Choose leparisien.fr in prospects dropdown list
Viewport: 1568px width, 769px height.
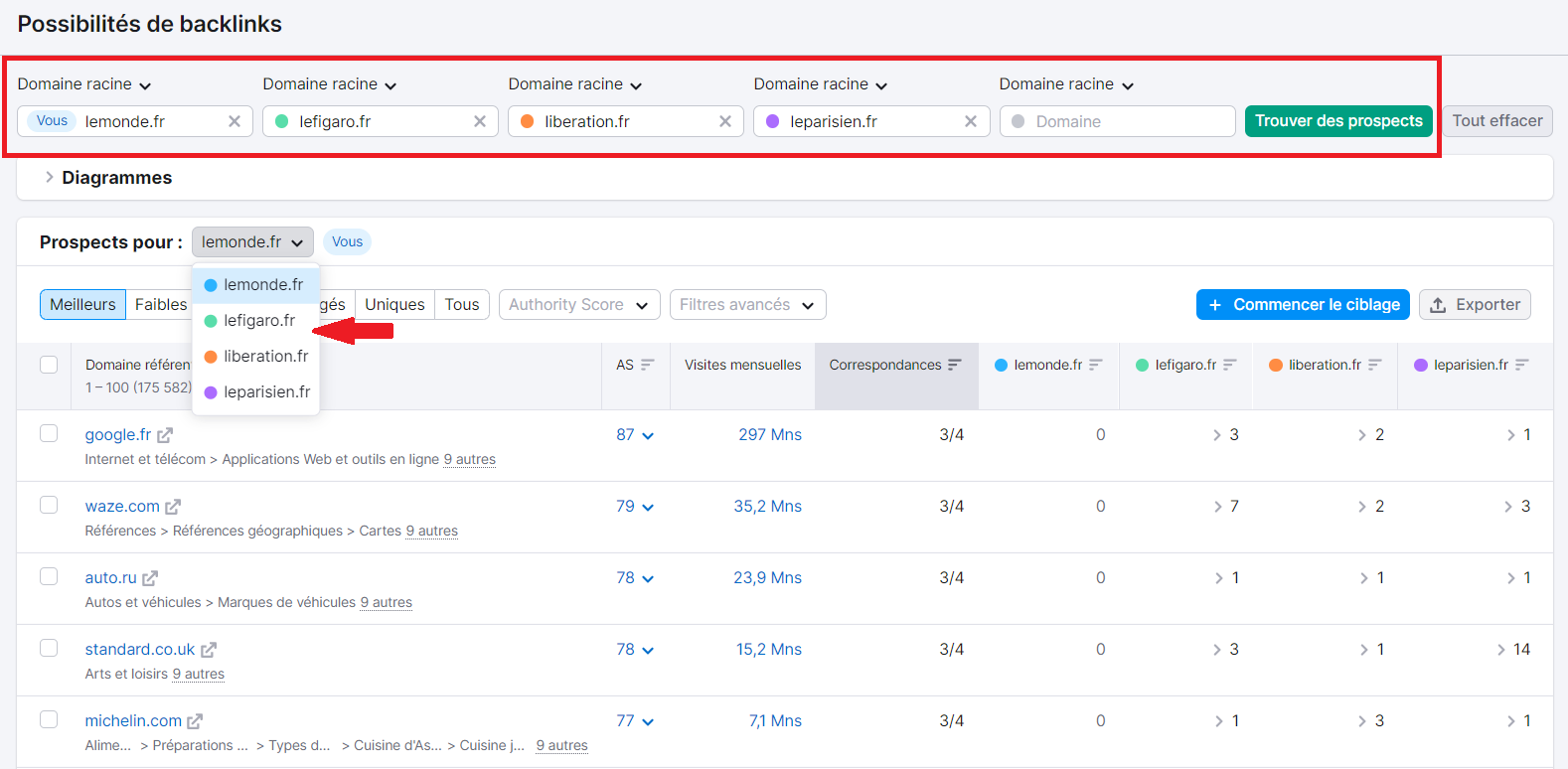point(255,392)
